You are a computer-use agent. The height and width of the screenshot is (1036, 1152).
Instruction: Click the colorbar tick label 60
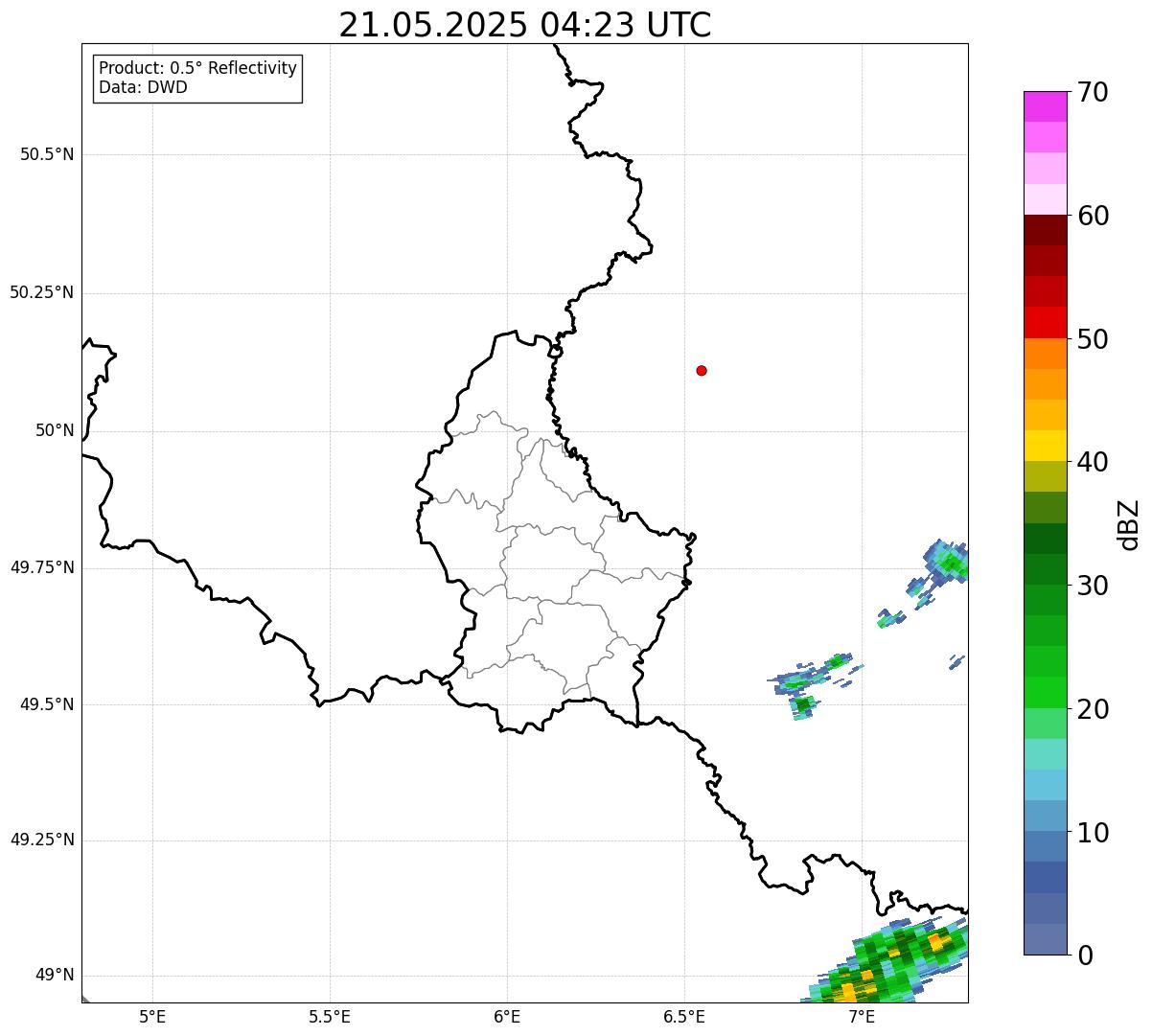click(1093, 216)
